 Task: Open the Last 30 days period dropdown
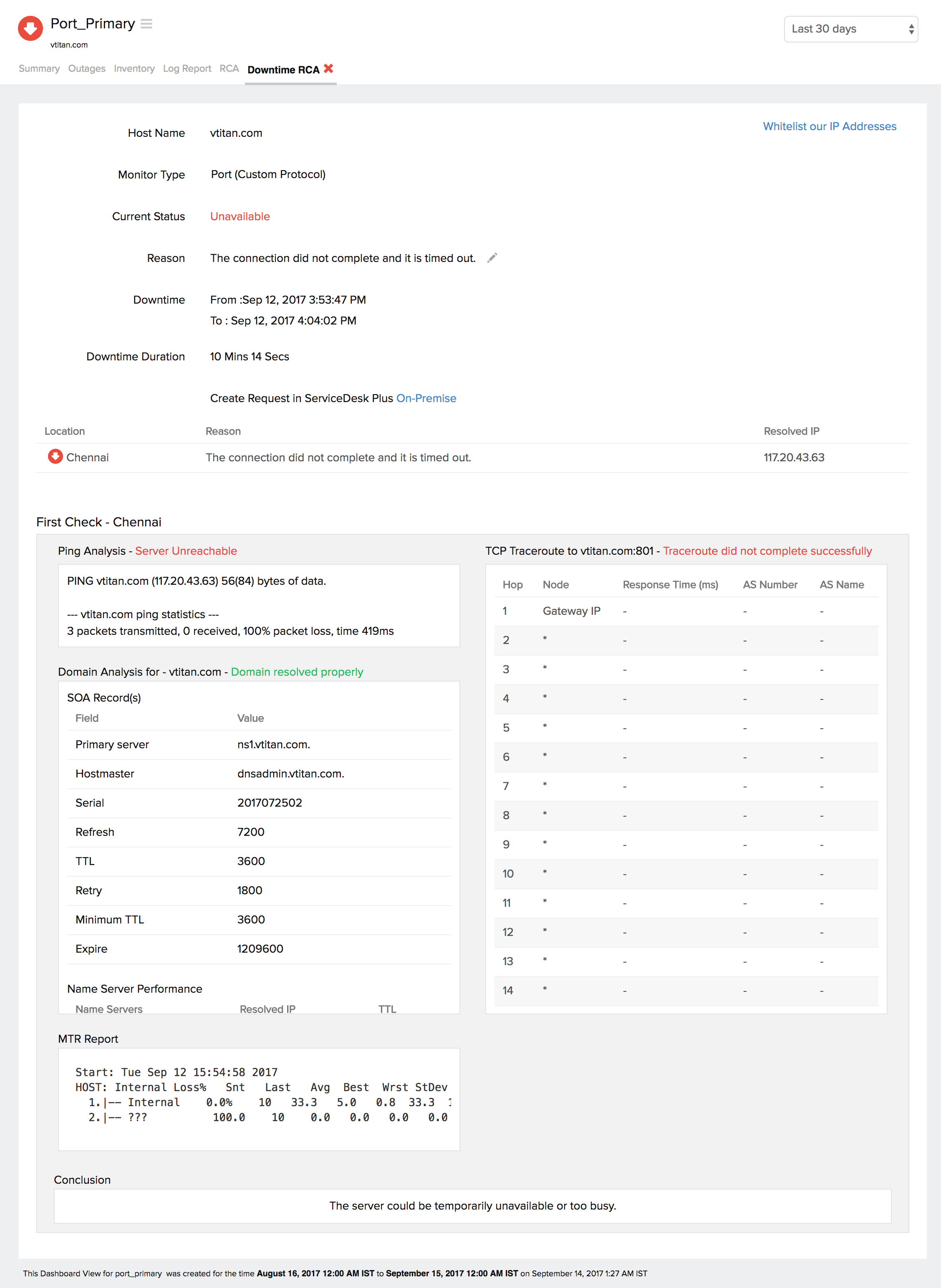click(x=850, y=29)
